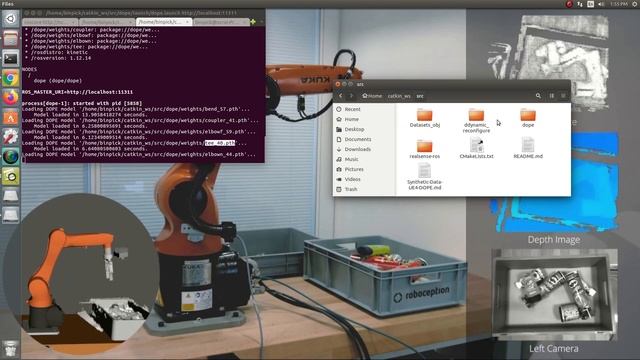
Task: Open Videos in the Files sidebar
Action: click(x=364, y=179)
